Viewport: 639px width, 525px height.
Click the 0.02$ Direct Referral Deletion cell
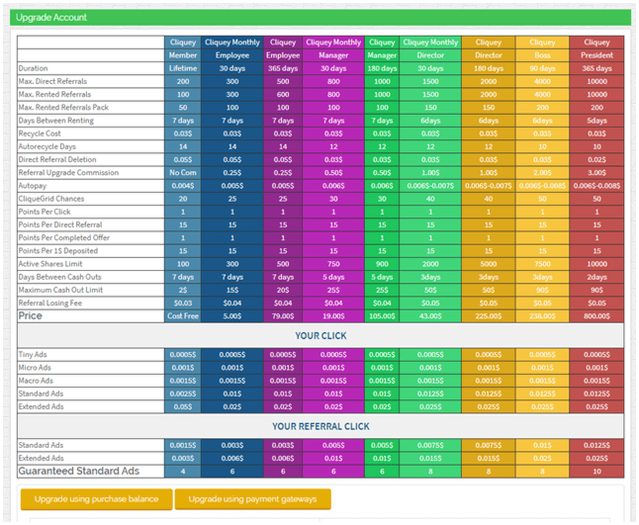click(x=597, y=159)
